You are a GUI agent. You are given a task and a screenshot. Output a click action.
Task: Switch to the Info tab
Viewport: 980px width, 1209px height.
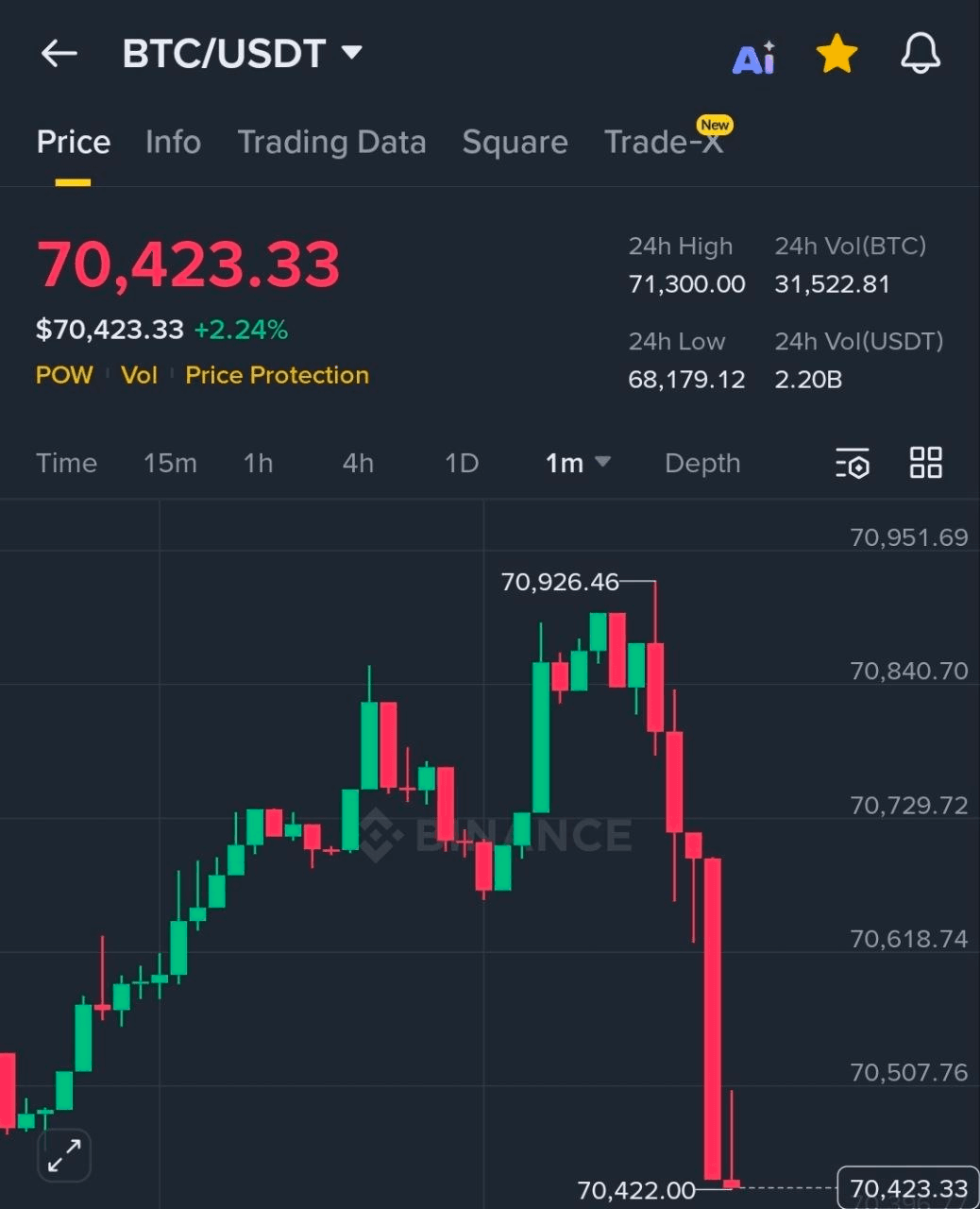[173, 143]
